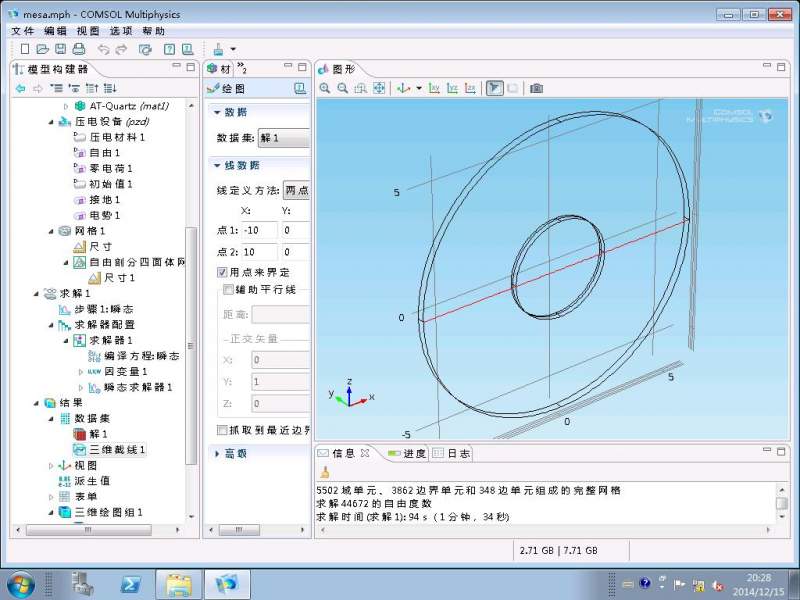The image size is (800, 600).
Task: Select 三维截线 1 in the model tree
Action: coord(117,450)
